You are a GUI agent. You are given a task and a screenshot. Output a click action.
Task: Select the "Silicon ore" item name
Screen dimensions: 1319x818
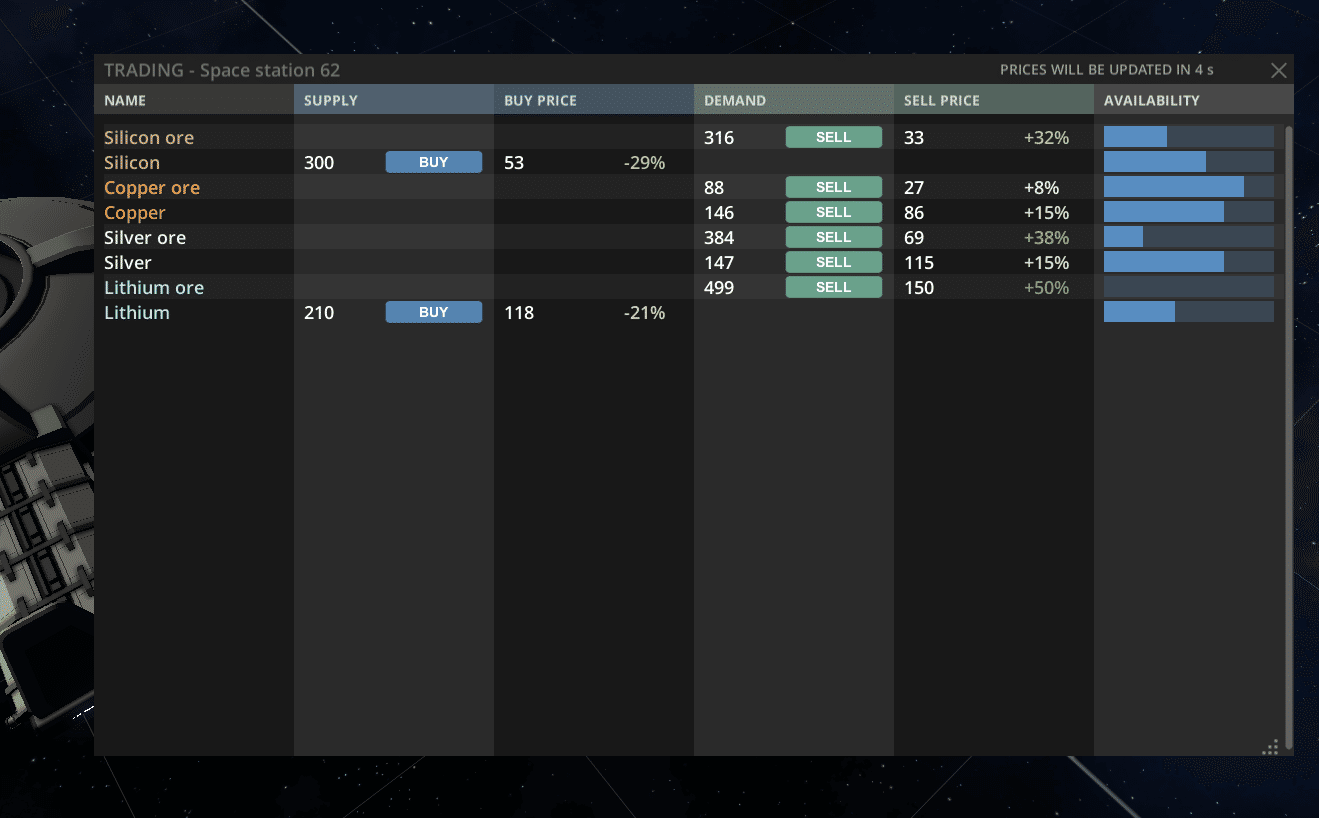coord(149,138)
